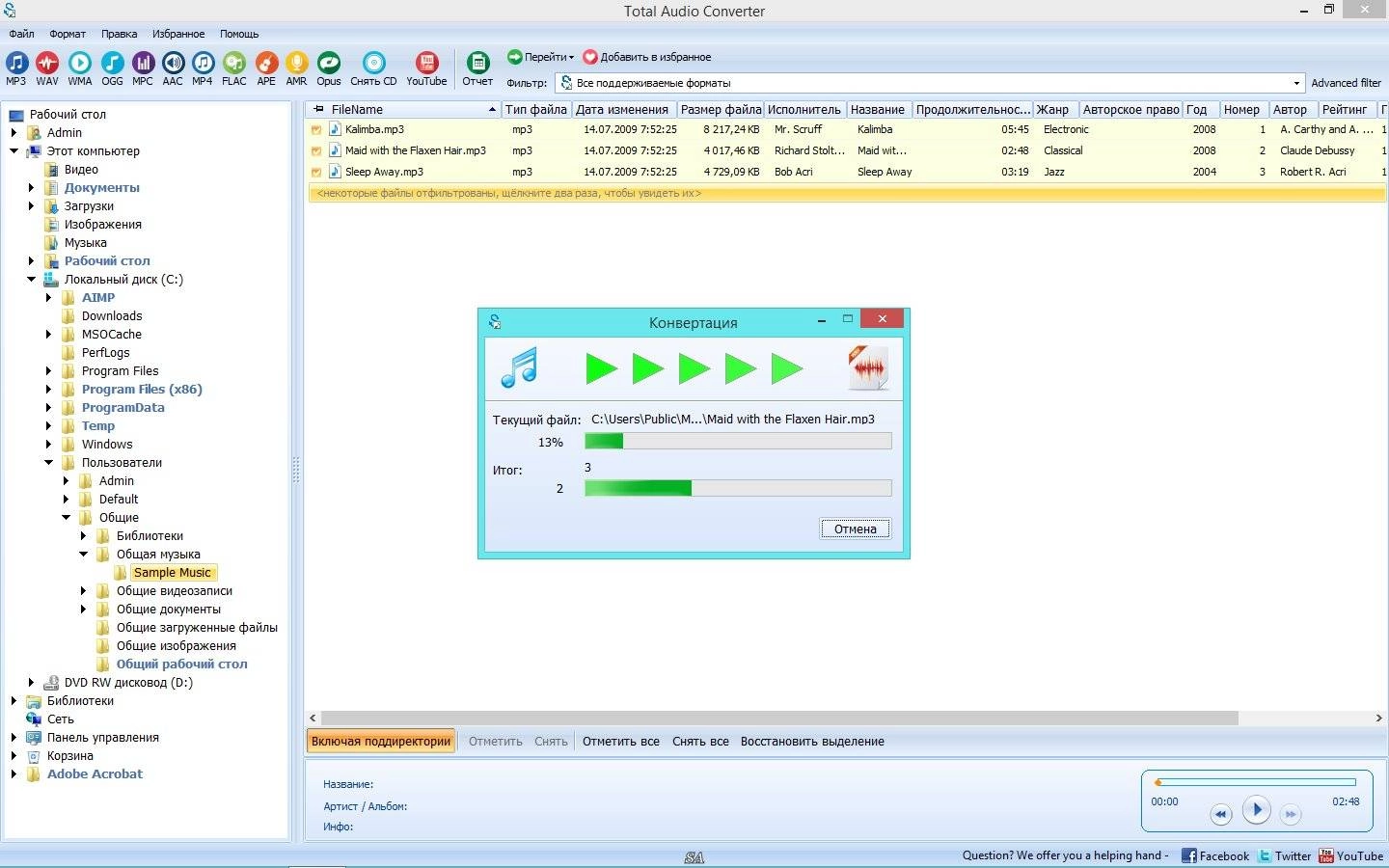Select OGG output format
The image size is (1389, 868).
pos(112,68)
